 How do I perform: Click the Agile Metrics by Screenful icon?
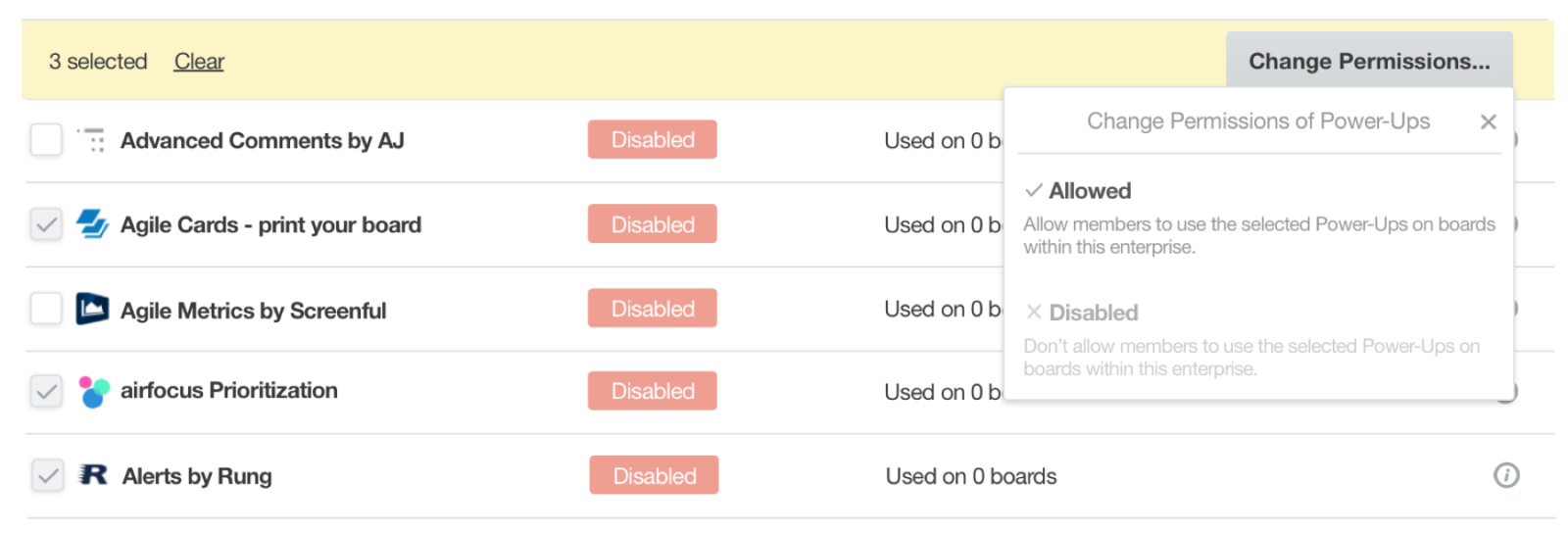click(92, 309)
